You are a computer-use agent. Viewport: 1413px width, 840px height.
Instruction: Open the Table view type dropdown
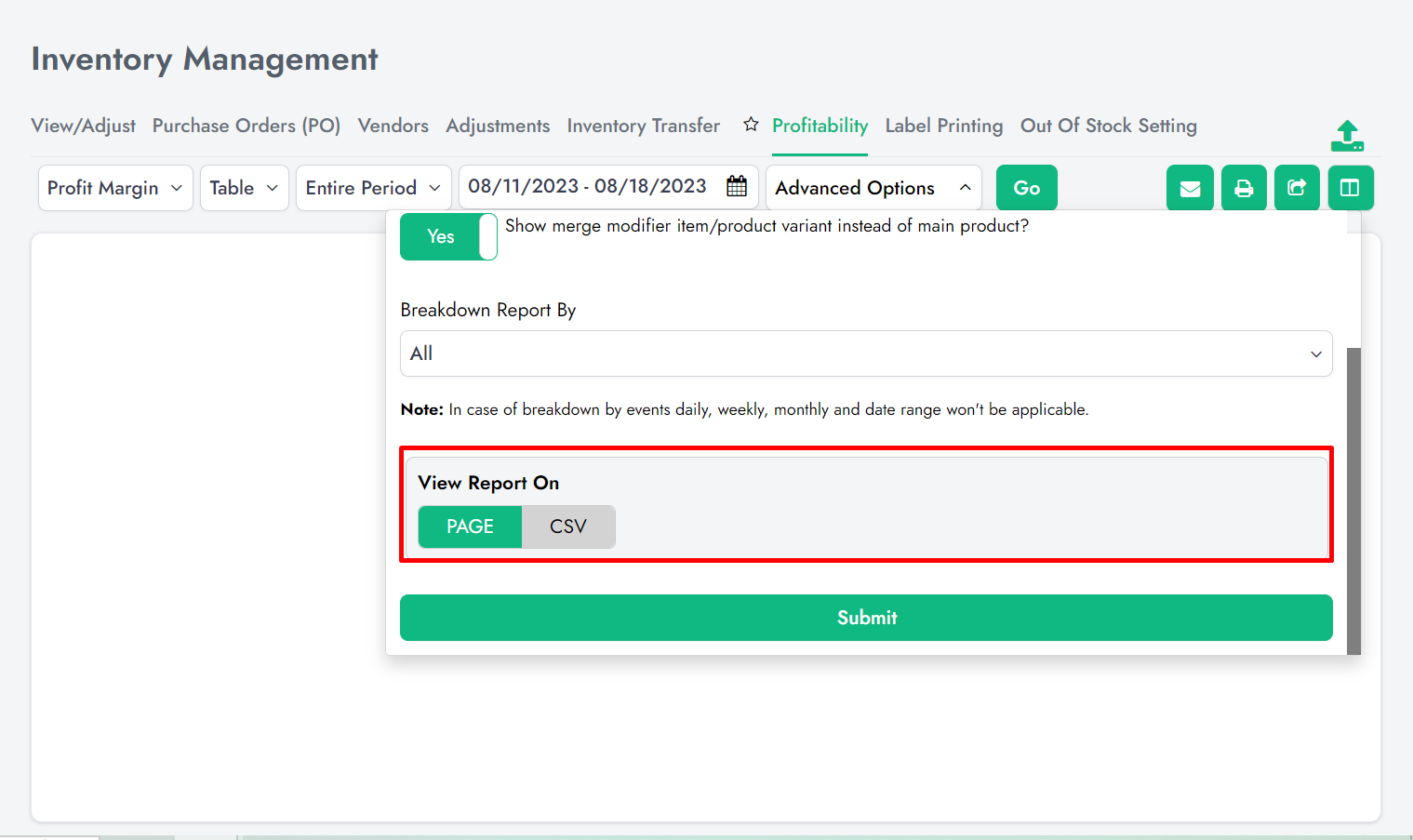click(244, 188)
